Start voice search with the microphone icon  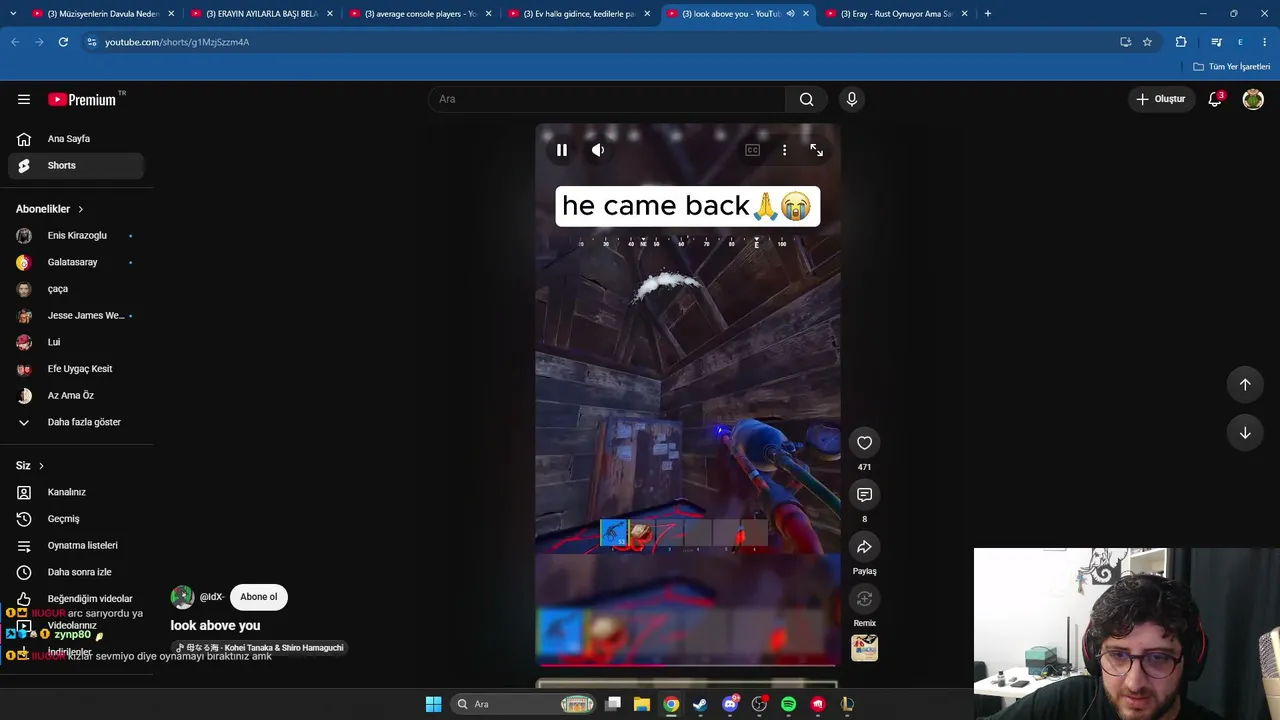(x=852, y=99)
